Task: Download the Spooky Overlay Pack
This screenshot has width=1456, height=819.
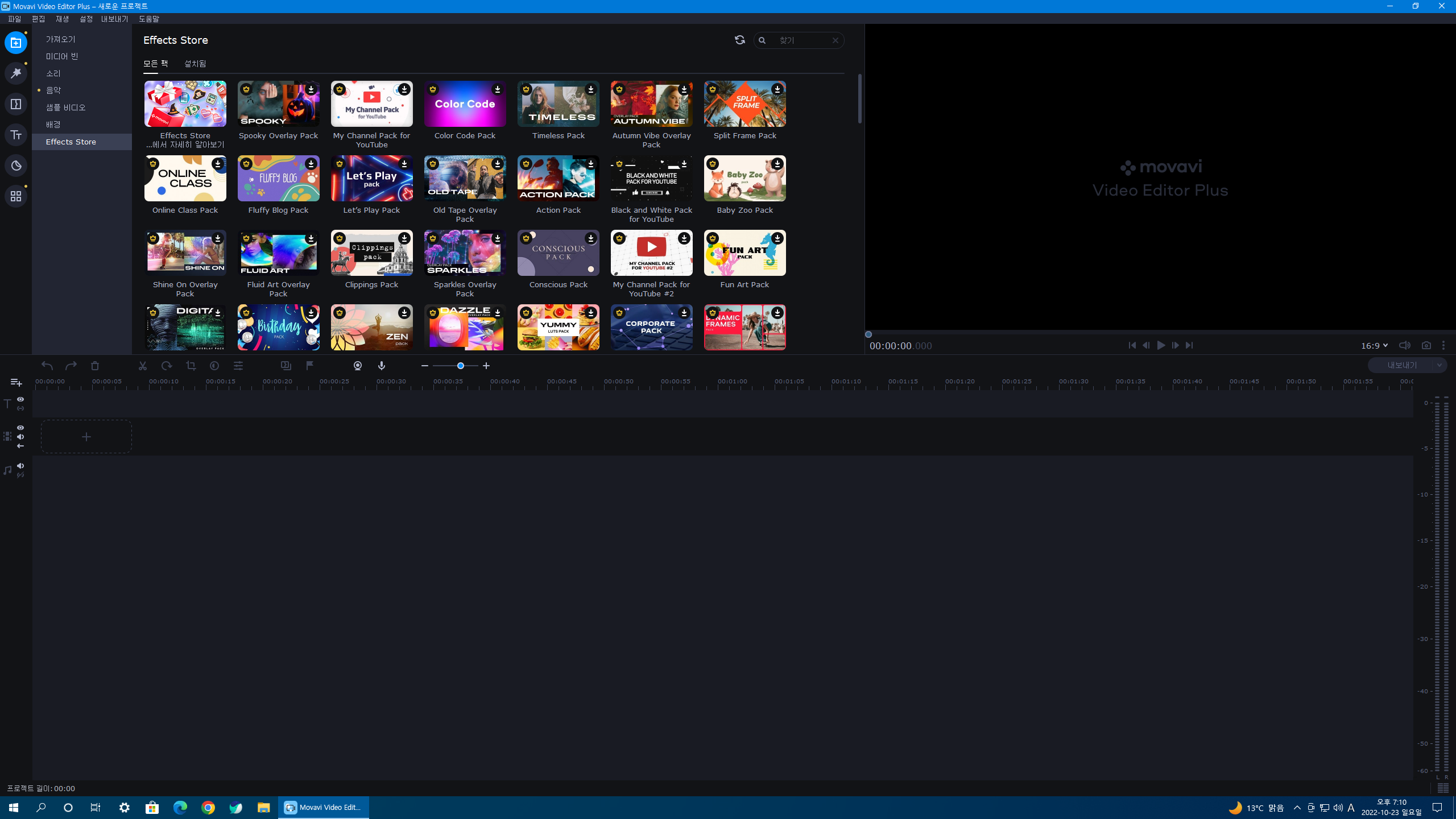Action: 311,89
